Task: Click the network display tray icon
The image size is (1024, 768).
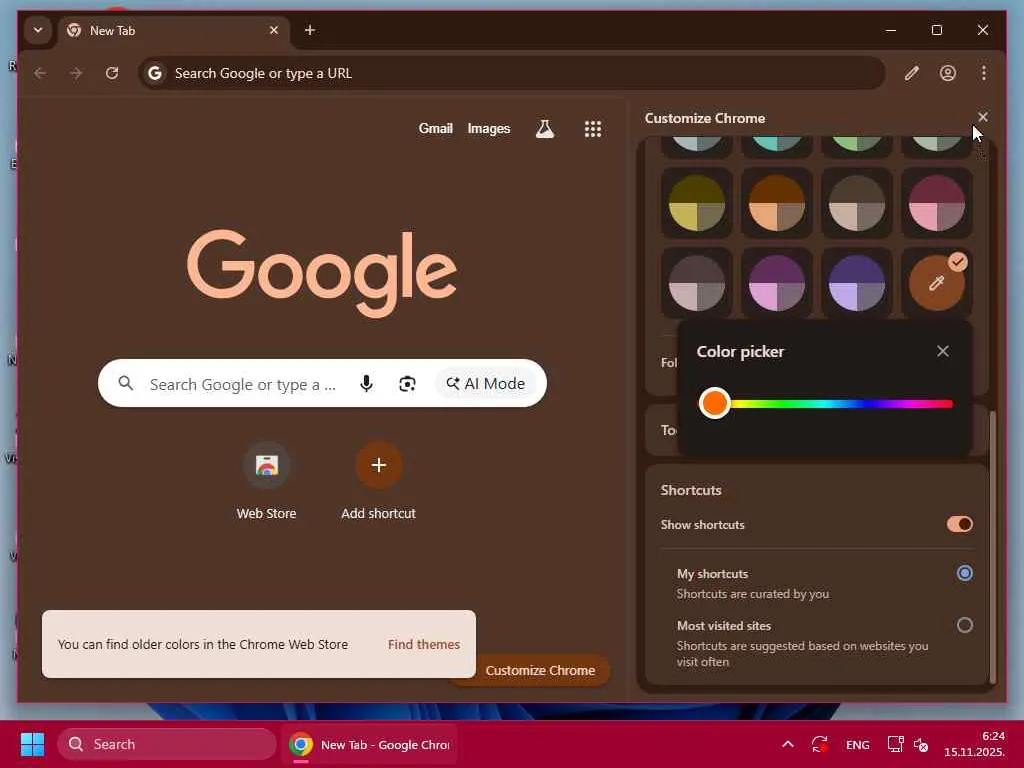Action: [x=895, y=744]
